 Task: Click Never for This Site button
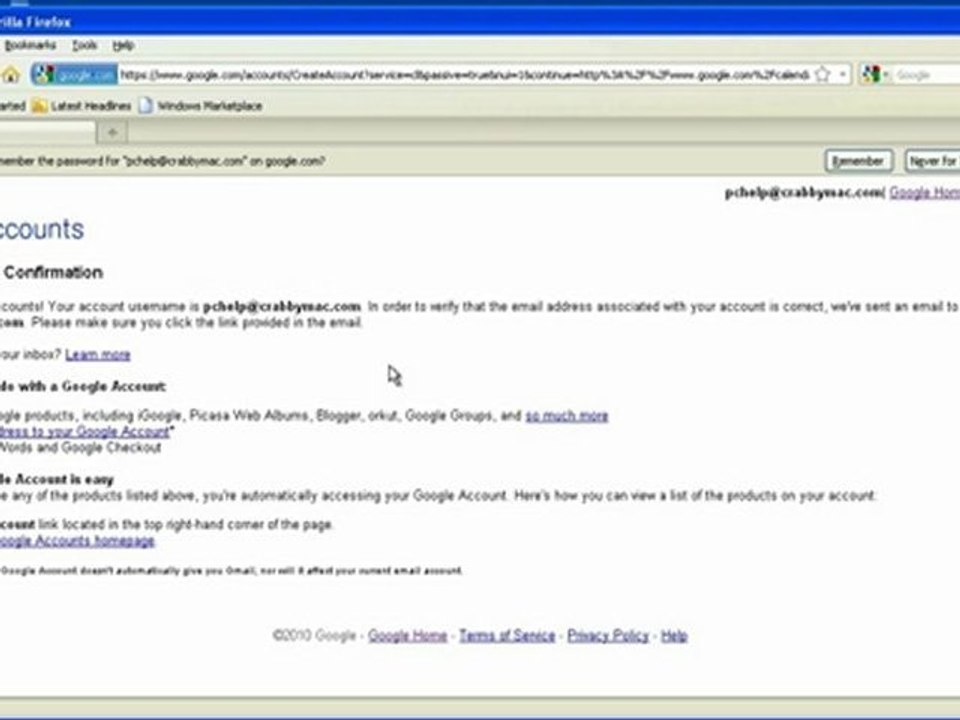click(x=932, y=161)
